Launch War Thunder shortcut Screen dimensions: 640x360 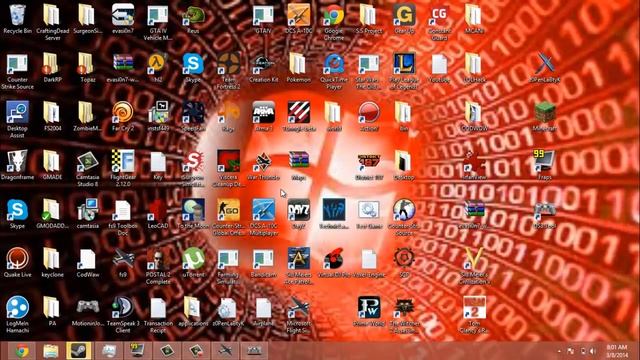[263, 165]
